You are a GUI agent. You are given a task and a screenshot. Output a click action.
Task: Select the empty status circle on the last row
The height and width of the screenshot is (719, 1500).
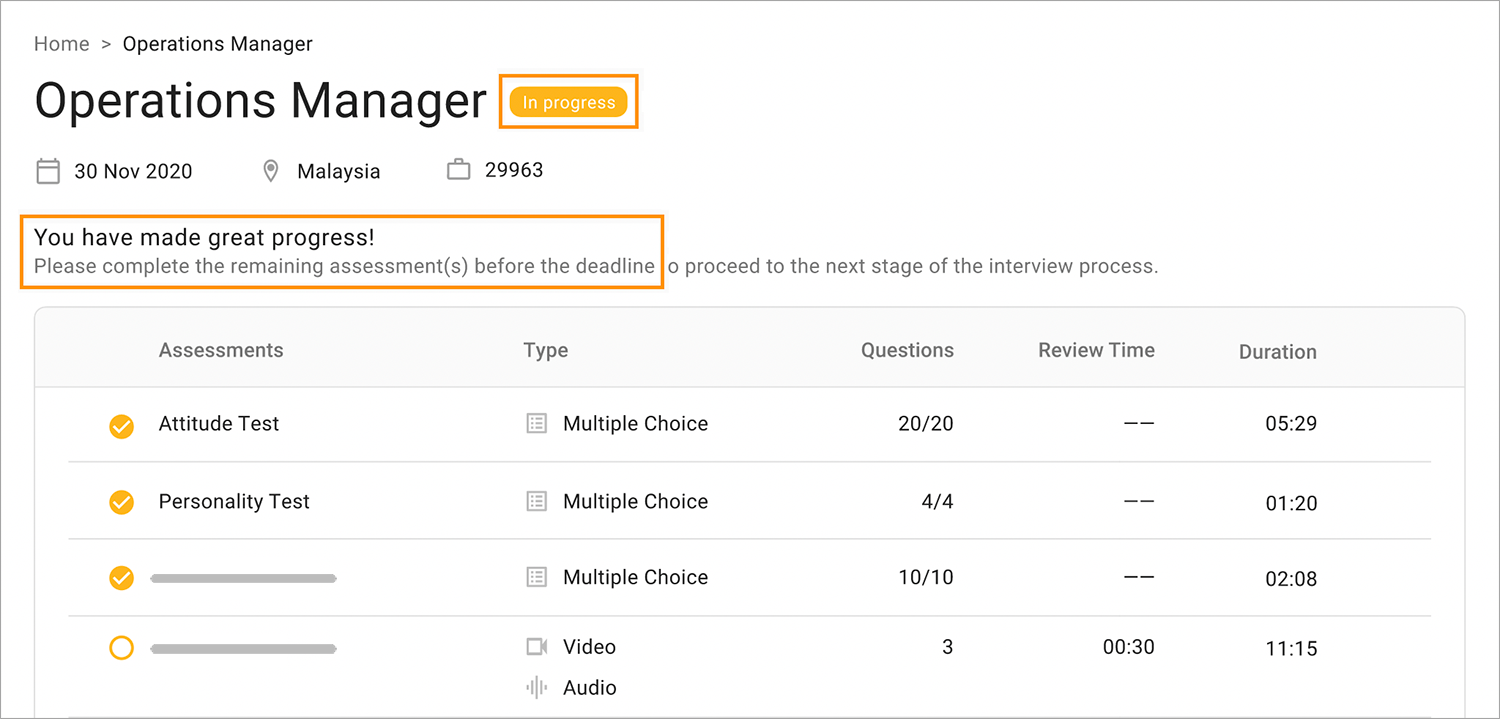tap(121, 647)
